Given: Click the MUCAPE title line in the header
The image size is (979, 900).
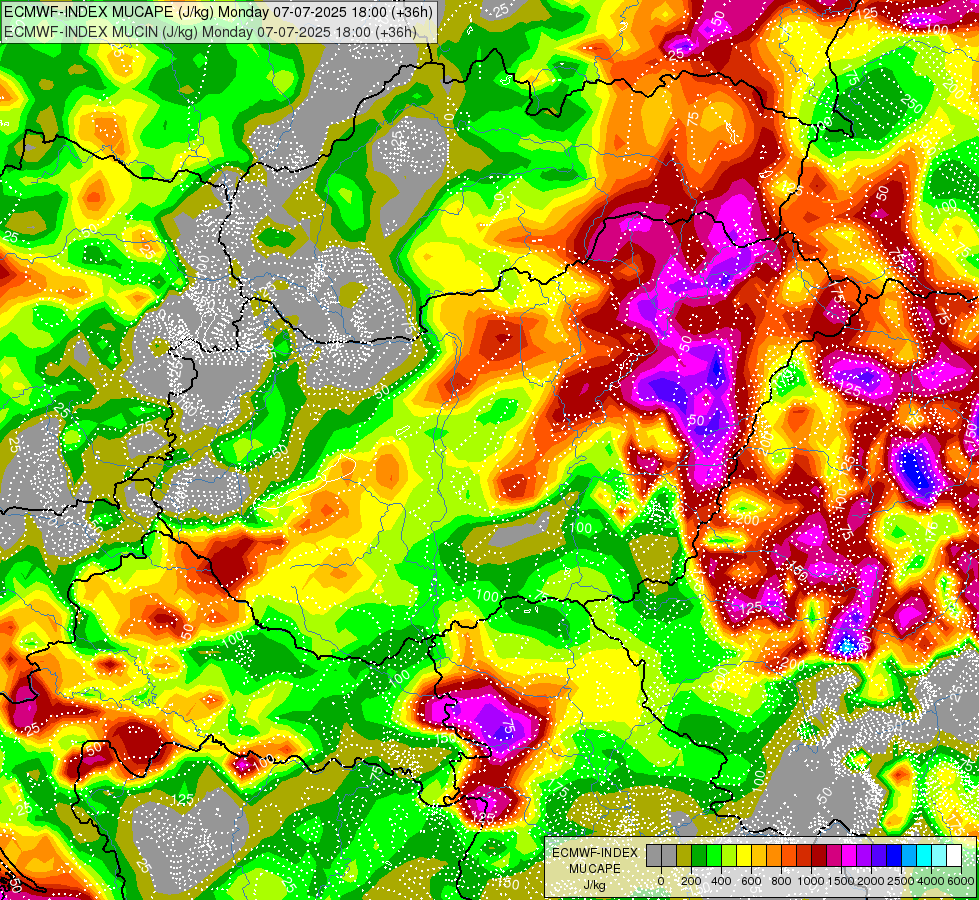Looking at the screenshot, I should 218,12.
